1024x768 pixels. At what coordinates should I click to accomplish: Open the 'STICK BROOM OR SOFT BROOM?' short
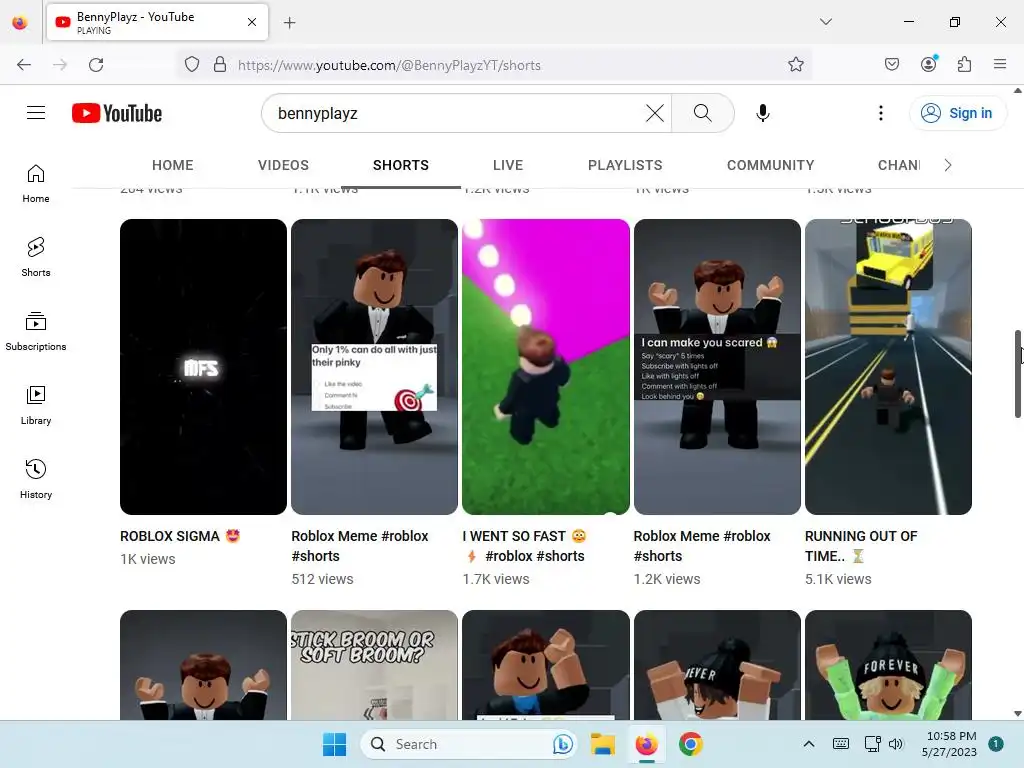pos(374,665)
